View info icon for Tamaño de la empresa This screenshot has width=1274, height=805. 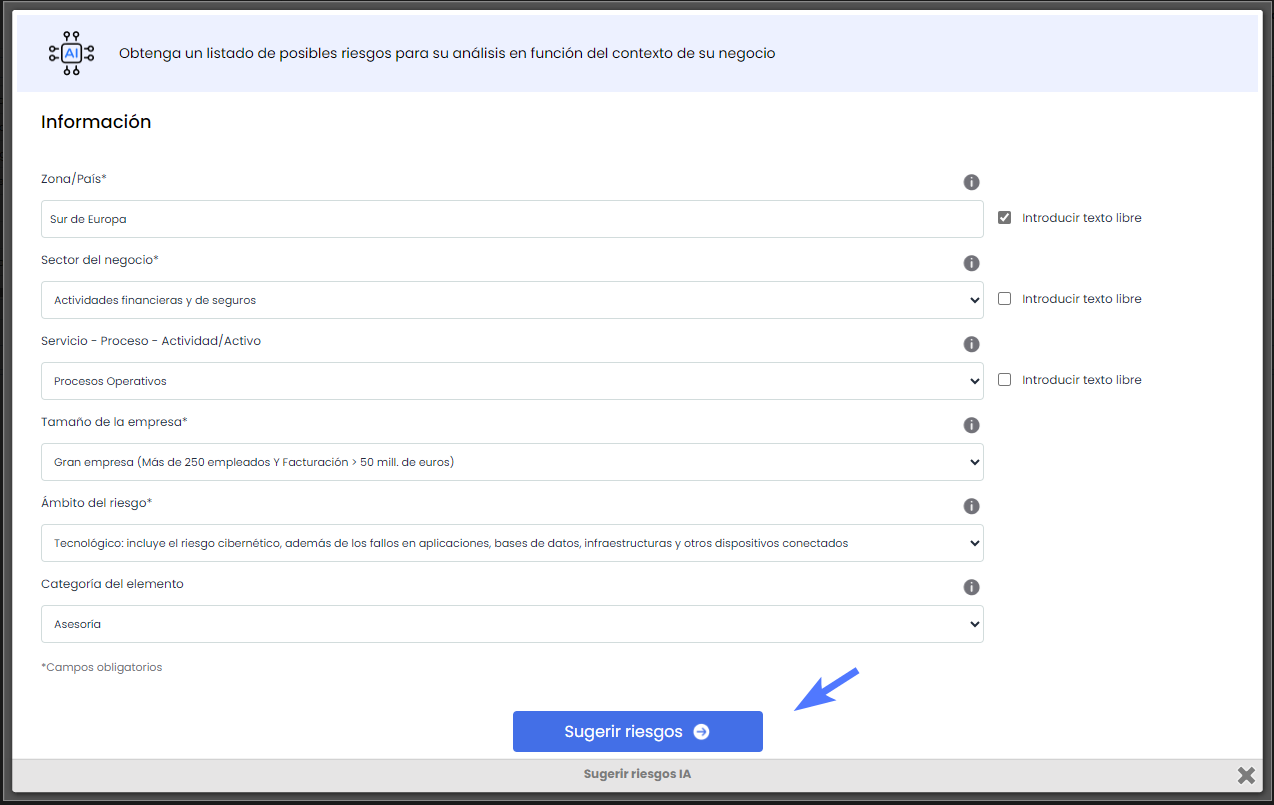point(971,425)
